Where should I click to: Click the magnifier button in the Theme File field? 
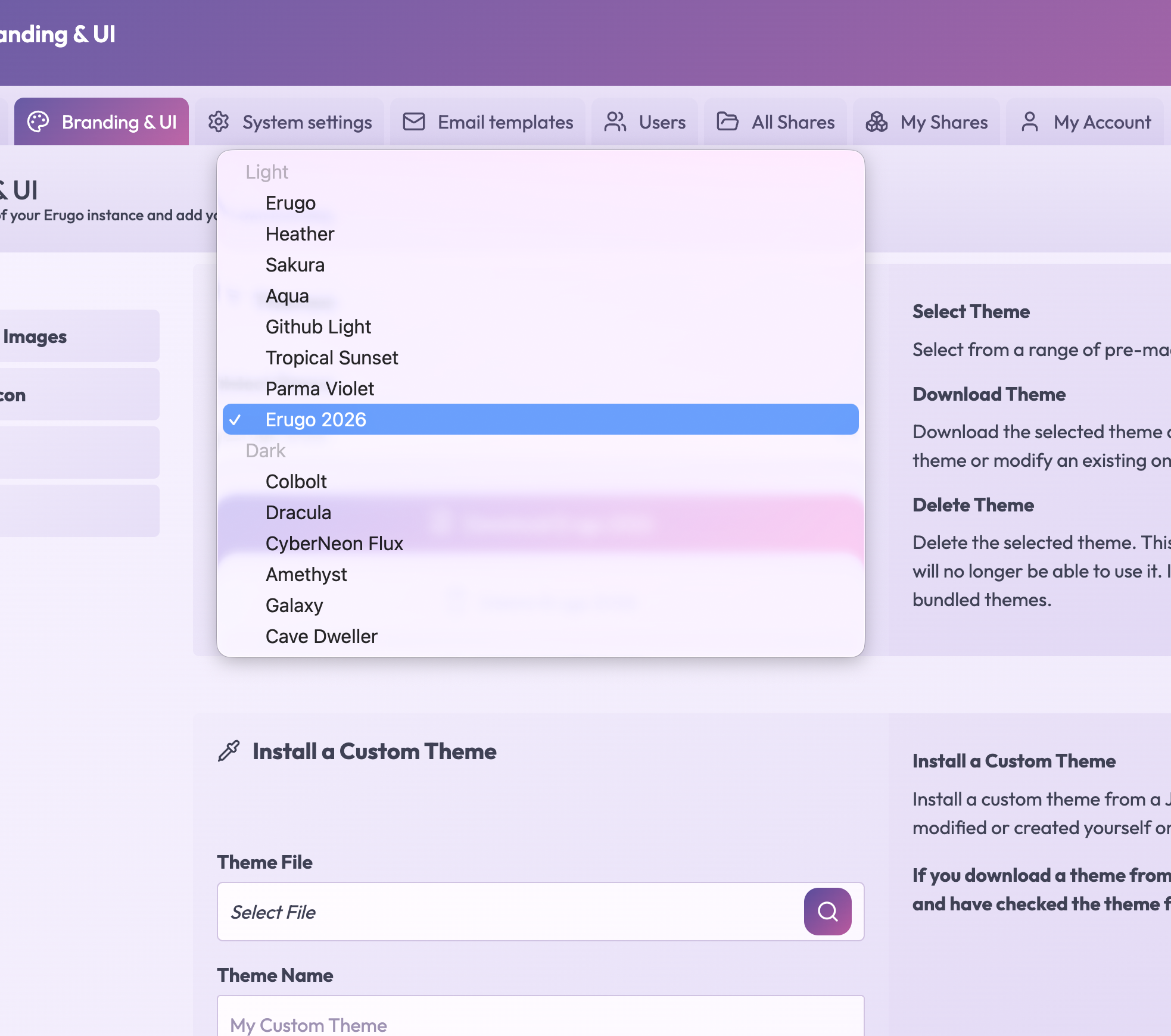(827, 912)
